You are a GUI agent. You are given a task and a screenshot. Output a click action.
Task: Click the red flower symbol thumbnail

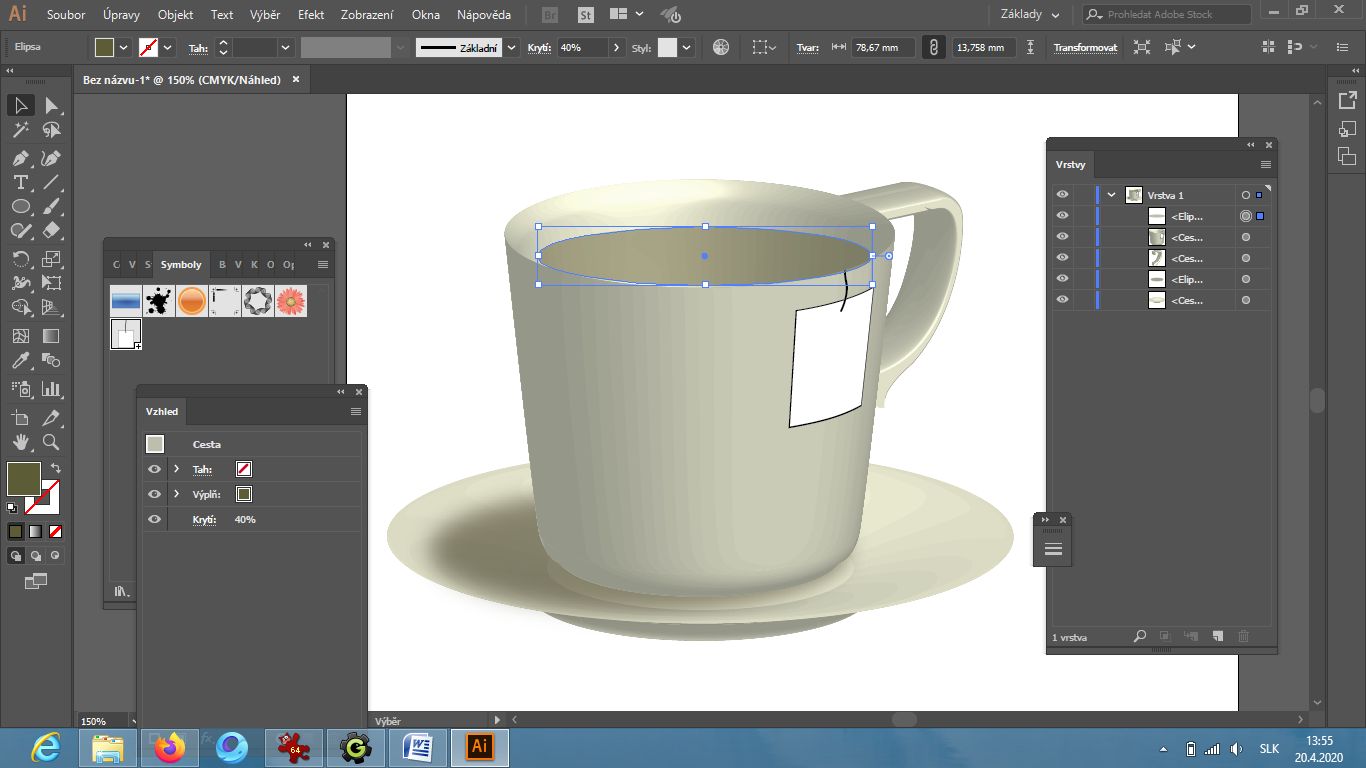290,301
